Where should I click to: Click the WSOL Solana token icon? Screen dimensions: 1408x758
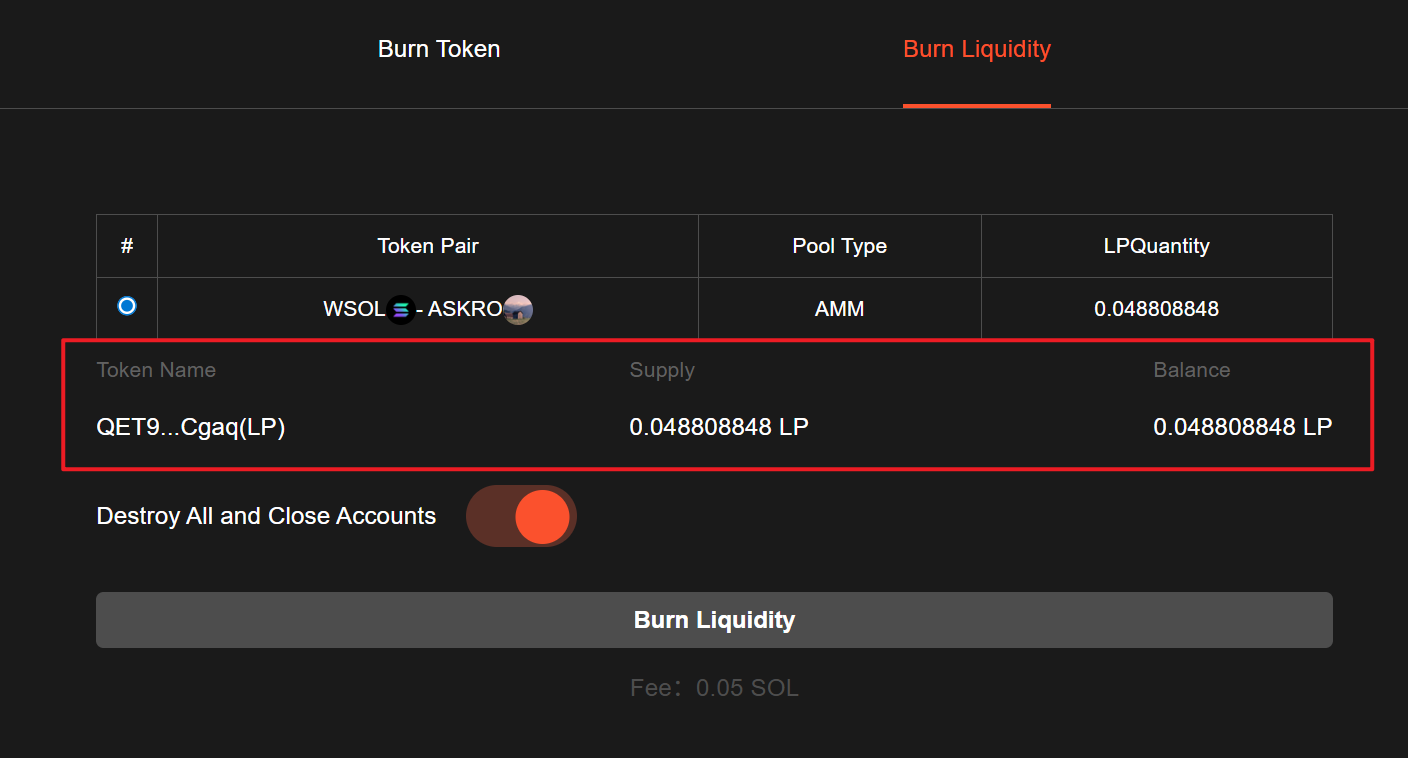tap(401, 310)
